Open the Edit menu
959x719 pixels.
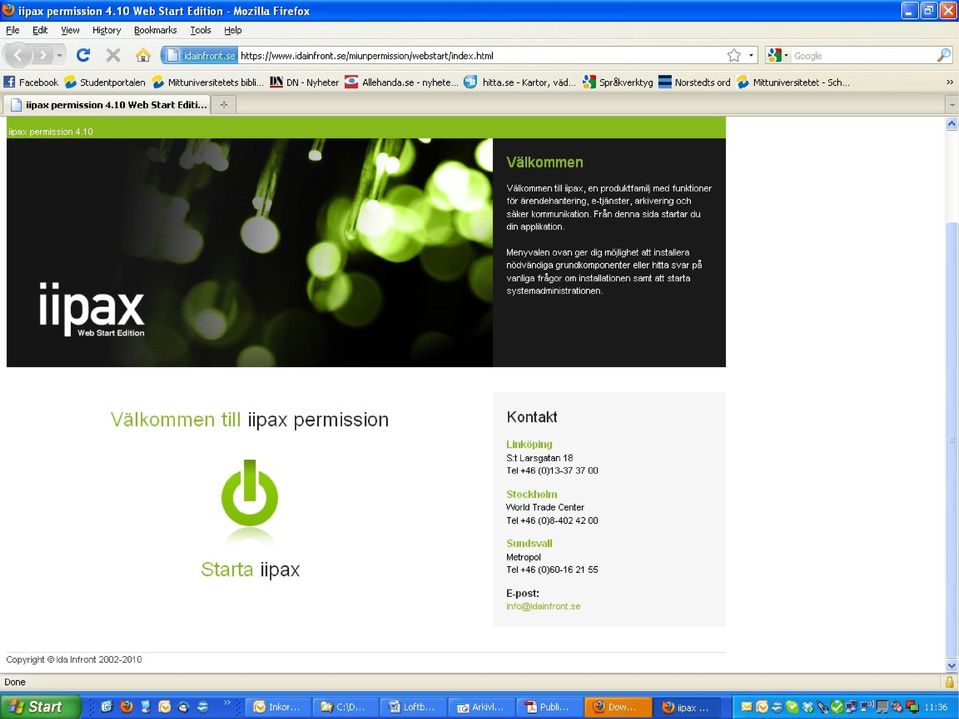pyautogui.click(x=40, y=30)
